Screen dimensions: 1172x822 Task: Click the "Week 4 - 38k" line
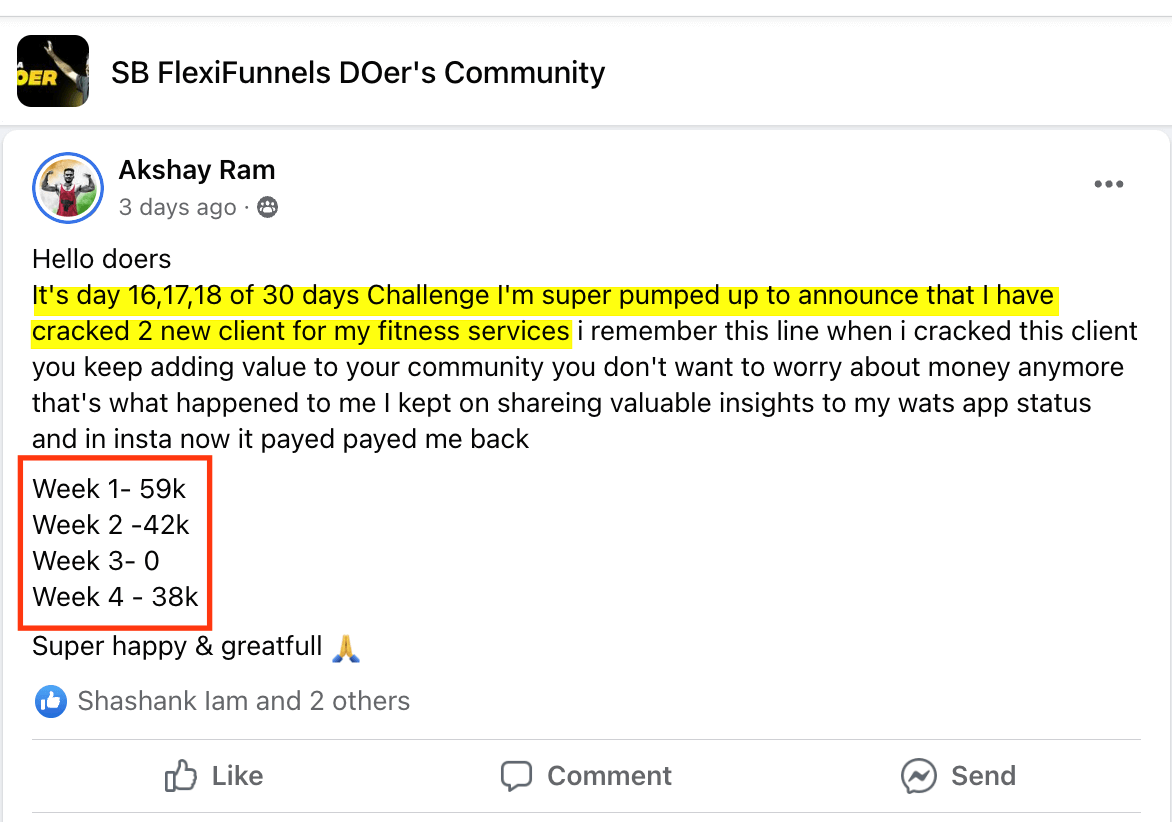[116, 597]
